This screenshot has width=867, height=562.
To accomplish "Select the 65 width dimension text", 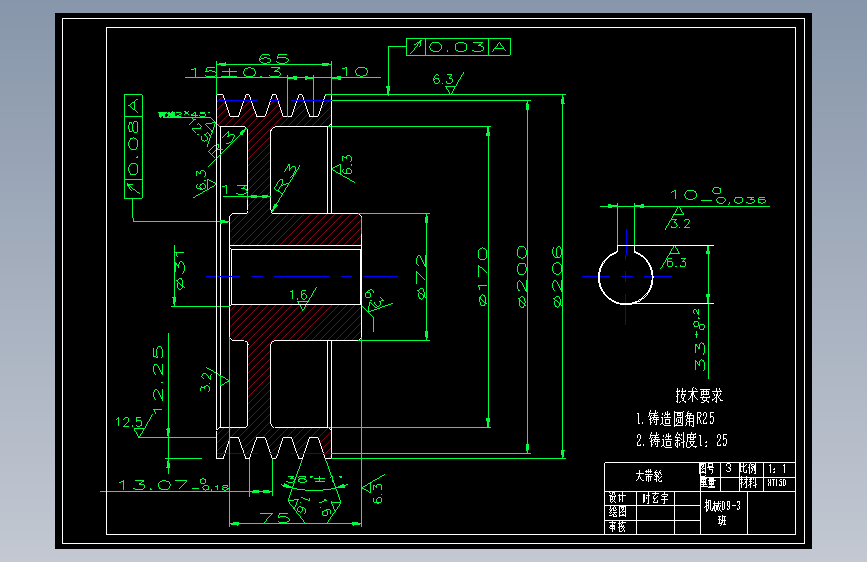I will point(274,58).
